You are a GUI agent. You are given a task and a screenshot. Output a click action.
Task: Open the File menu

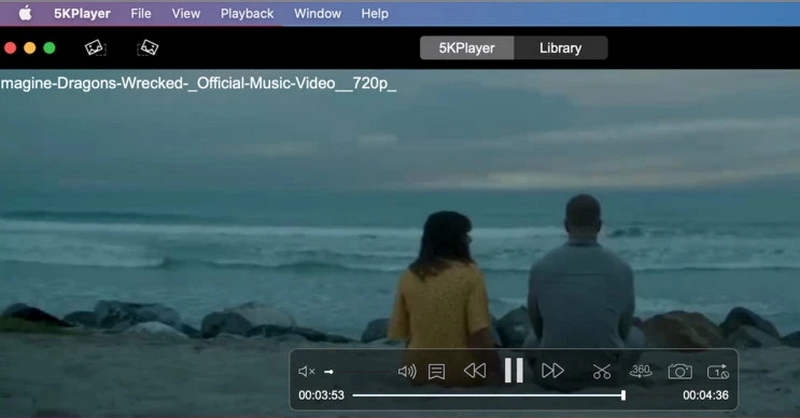point(141,14)
